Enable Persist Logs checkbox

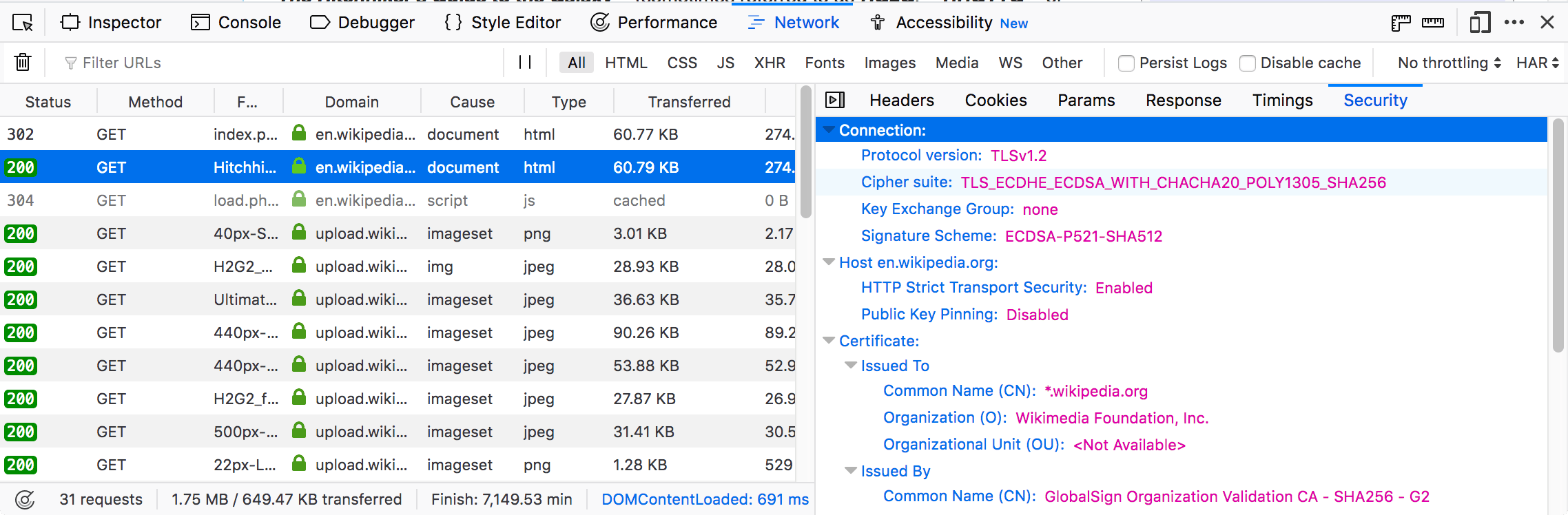1126,63
